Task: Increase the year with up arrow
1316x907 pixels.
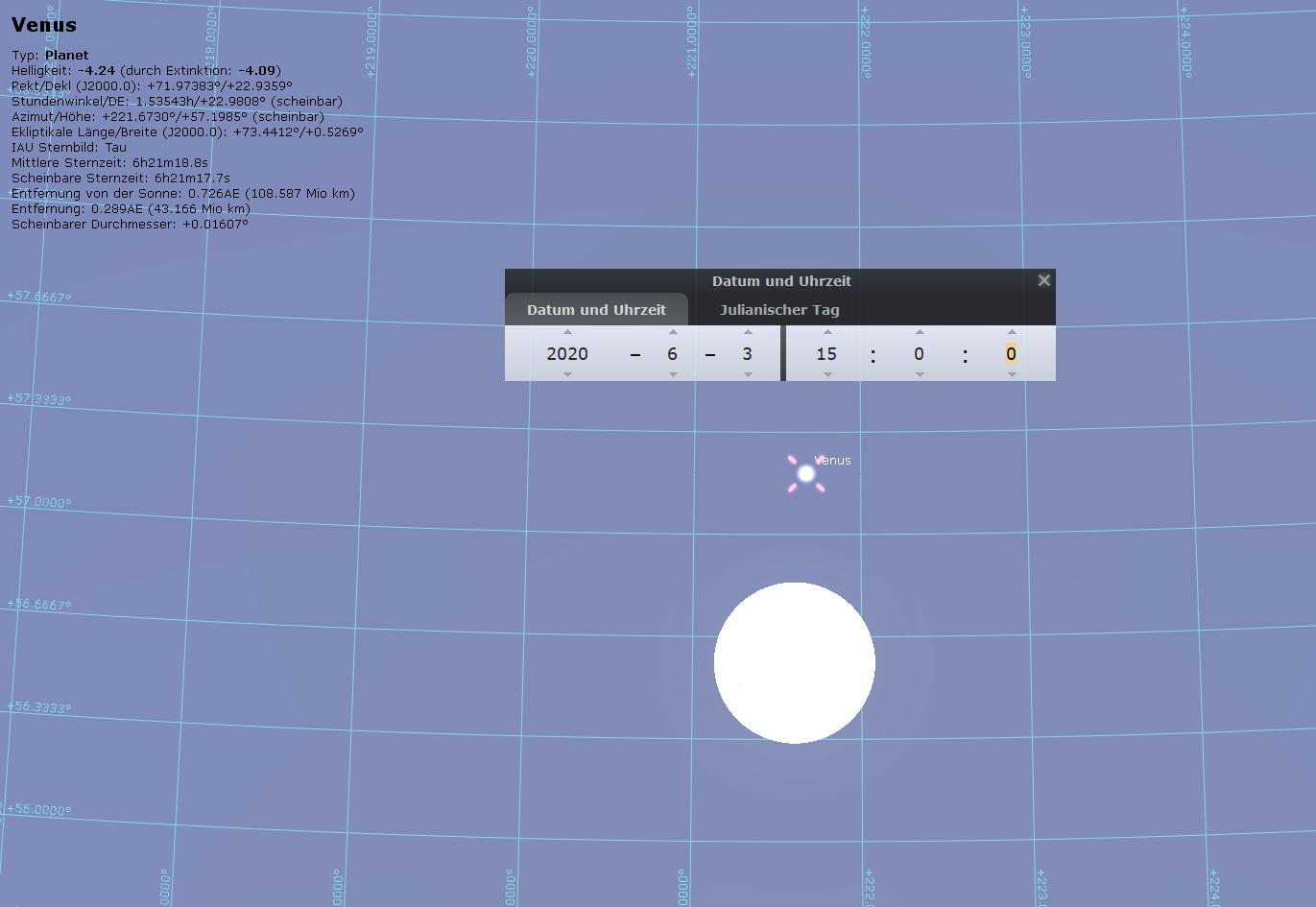Action: coord(567,332)
